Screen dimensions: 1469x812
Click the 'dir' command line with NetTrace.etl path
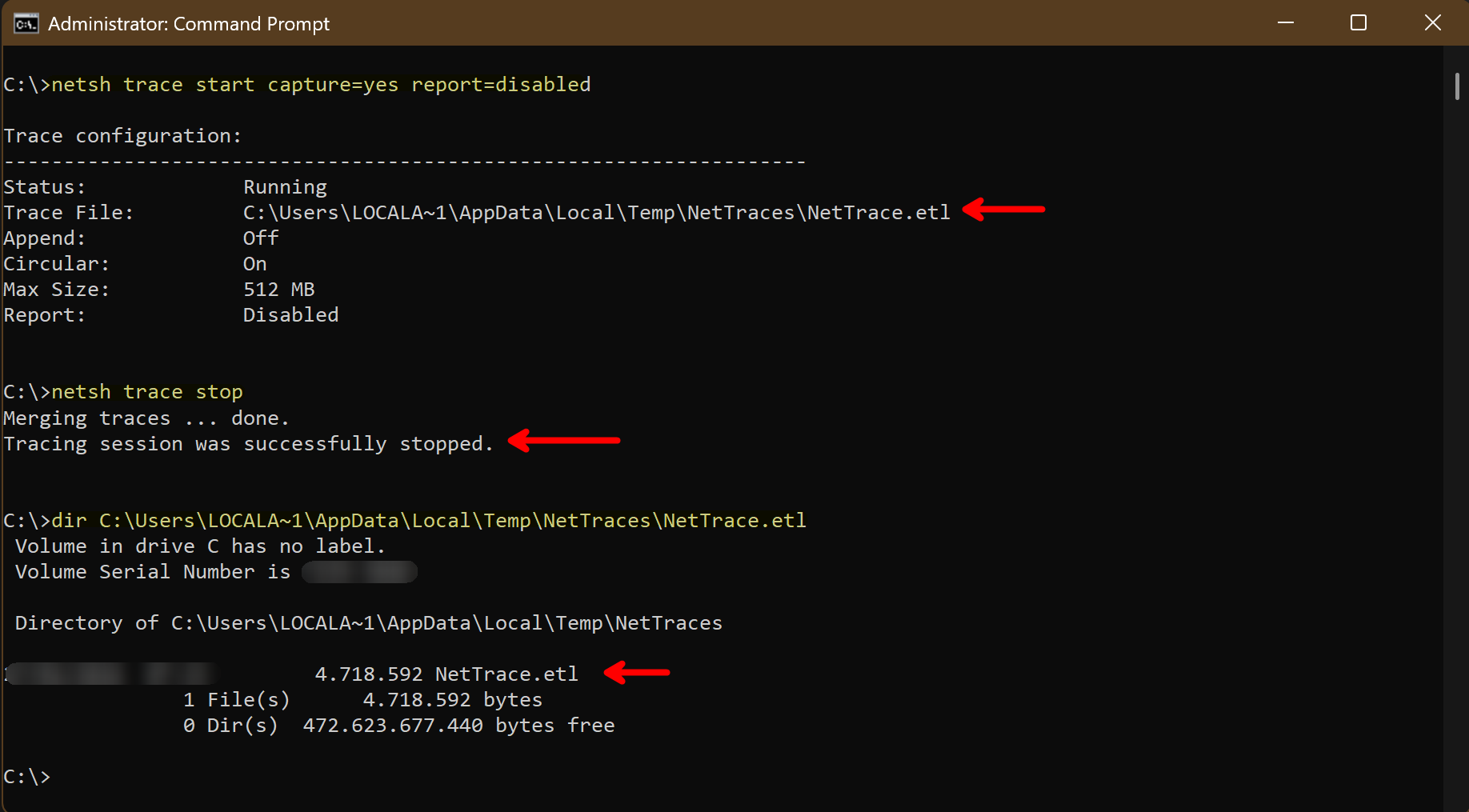[428, 521]
